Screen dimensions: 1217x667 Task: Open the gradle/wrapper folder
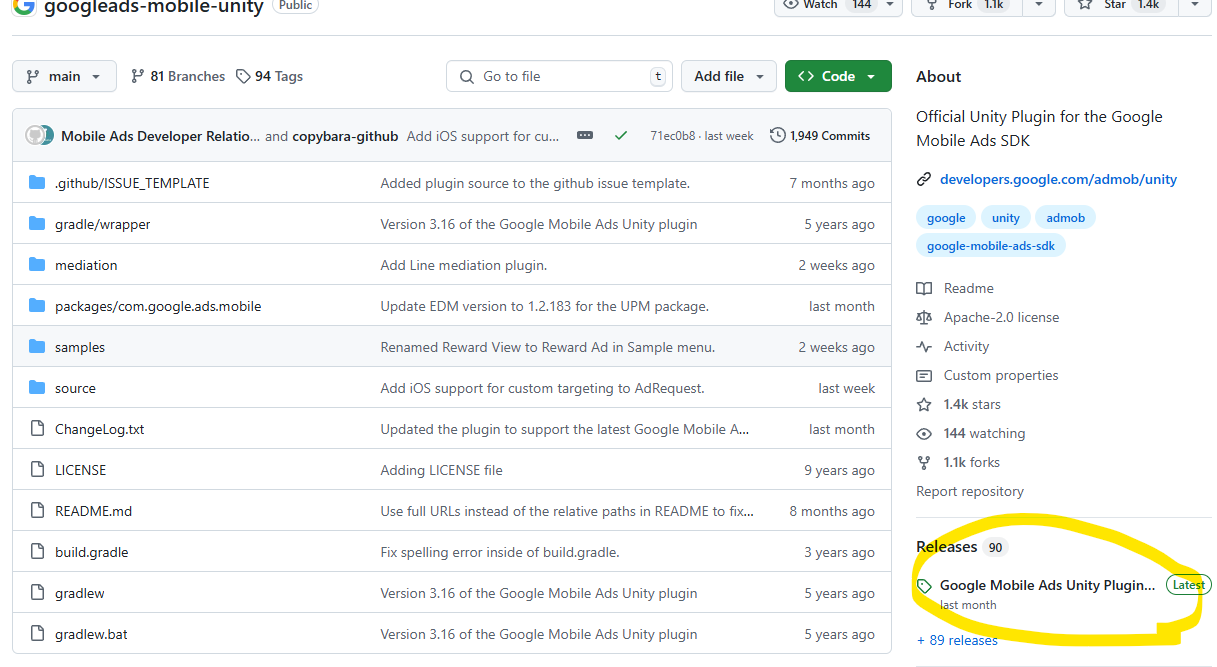pos(103,224)
